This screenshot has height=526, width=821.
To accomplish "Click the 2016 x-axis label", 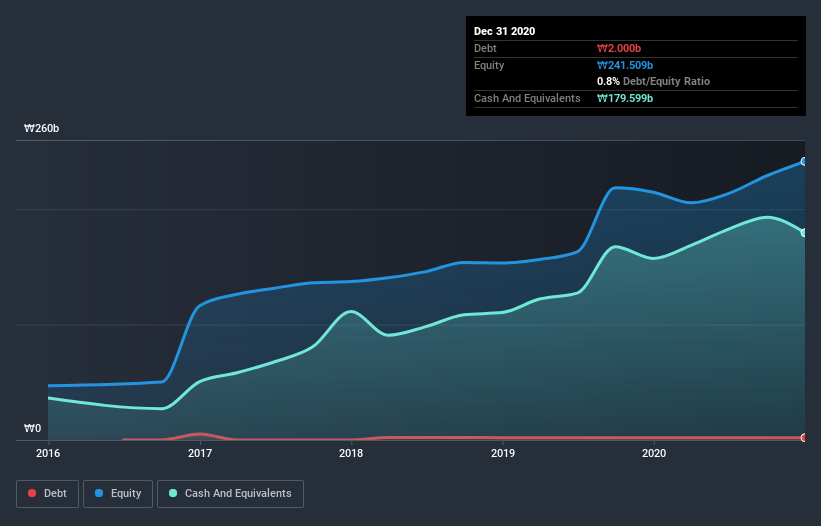I will tap(48, 453).
